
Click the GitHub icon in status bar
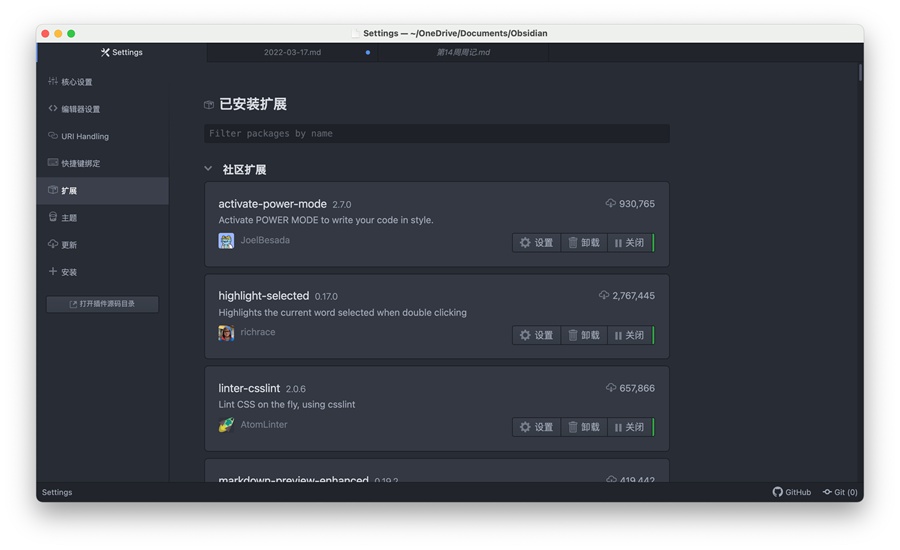pyautogui.click(x=778, y=492)
